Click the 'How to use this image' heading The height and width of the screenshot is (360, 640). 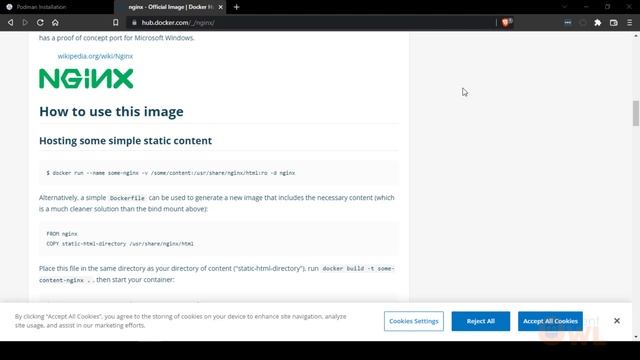click(111, 111)
